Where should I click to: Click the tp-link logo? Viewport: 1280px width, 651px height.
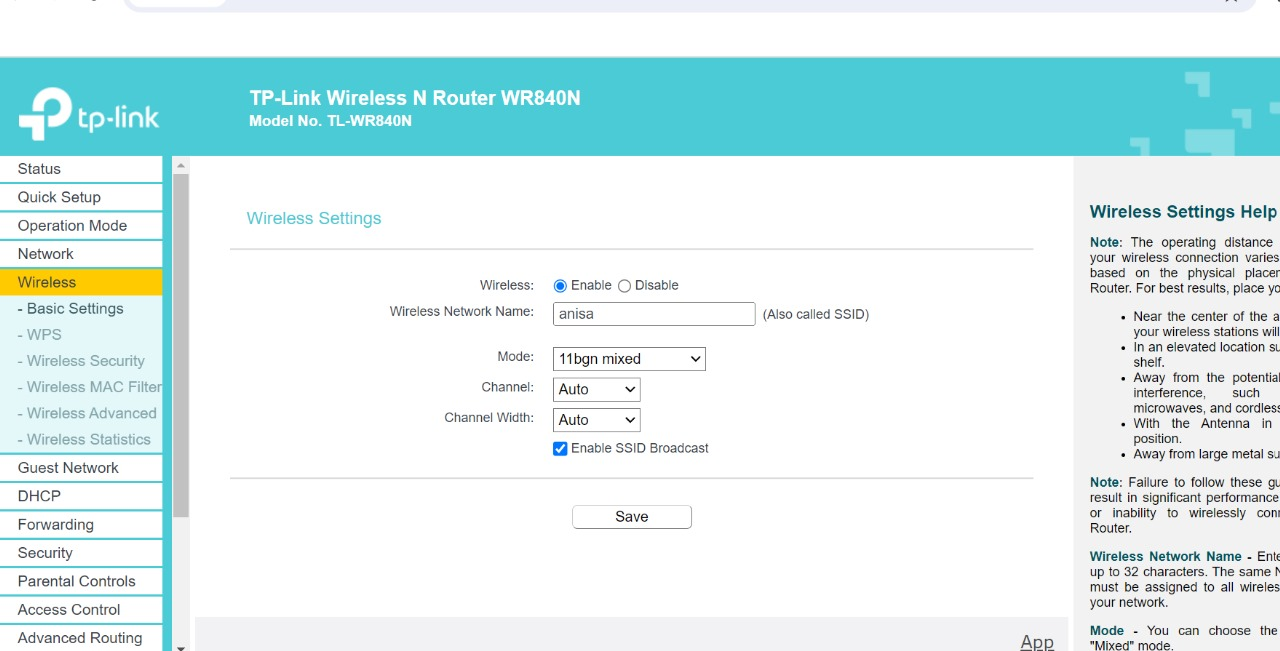coord(89,113)
